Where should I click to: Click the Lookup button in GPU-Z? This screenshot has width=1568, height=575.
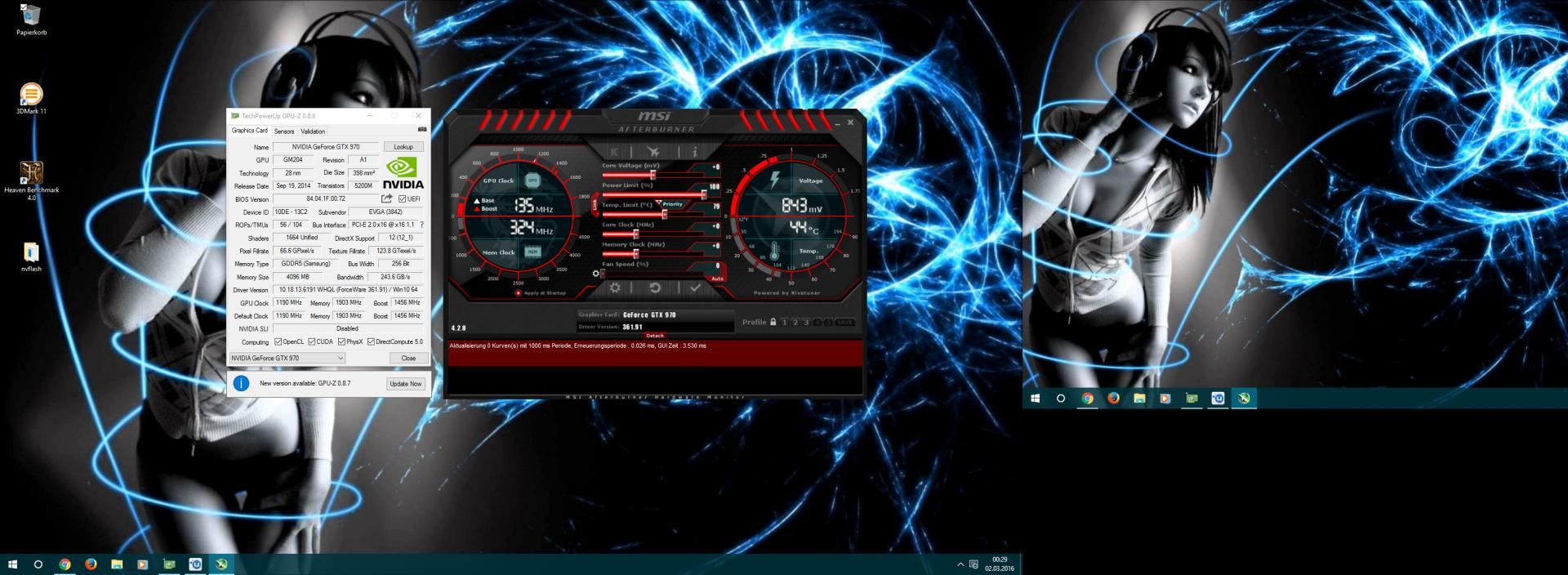403,147
